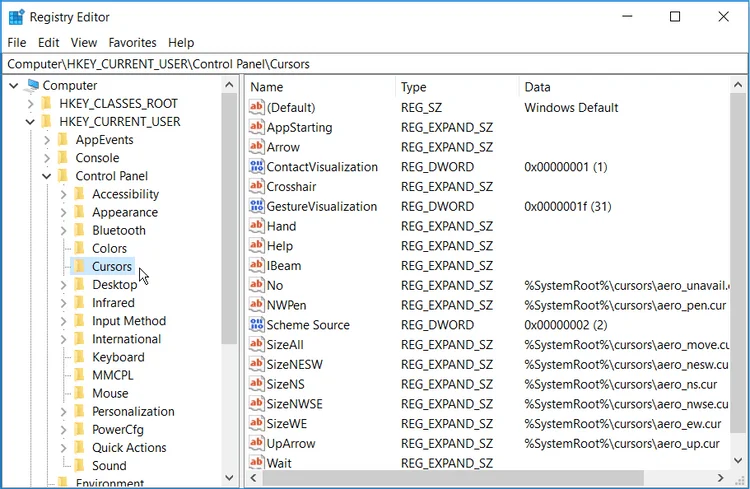This screenshot has height=489, width=750.
Task: Select the UpArrow value icon
Action: pos(256,443)
